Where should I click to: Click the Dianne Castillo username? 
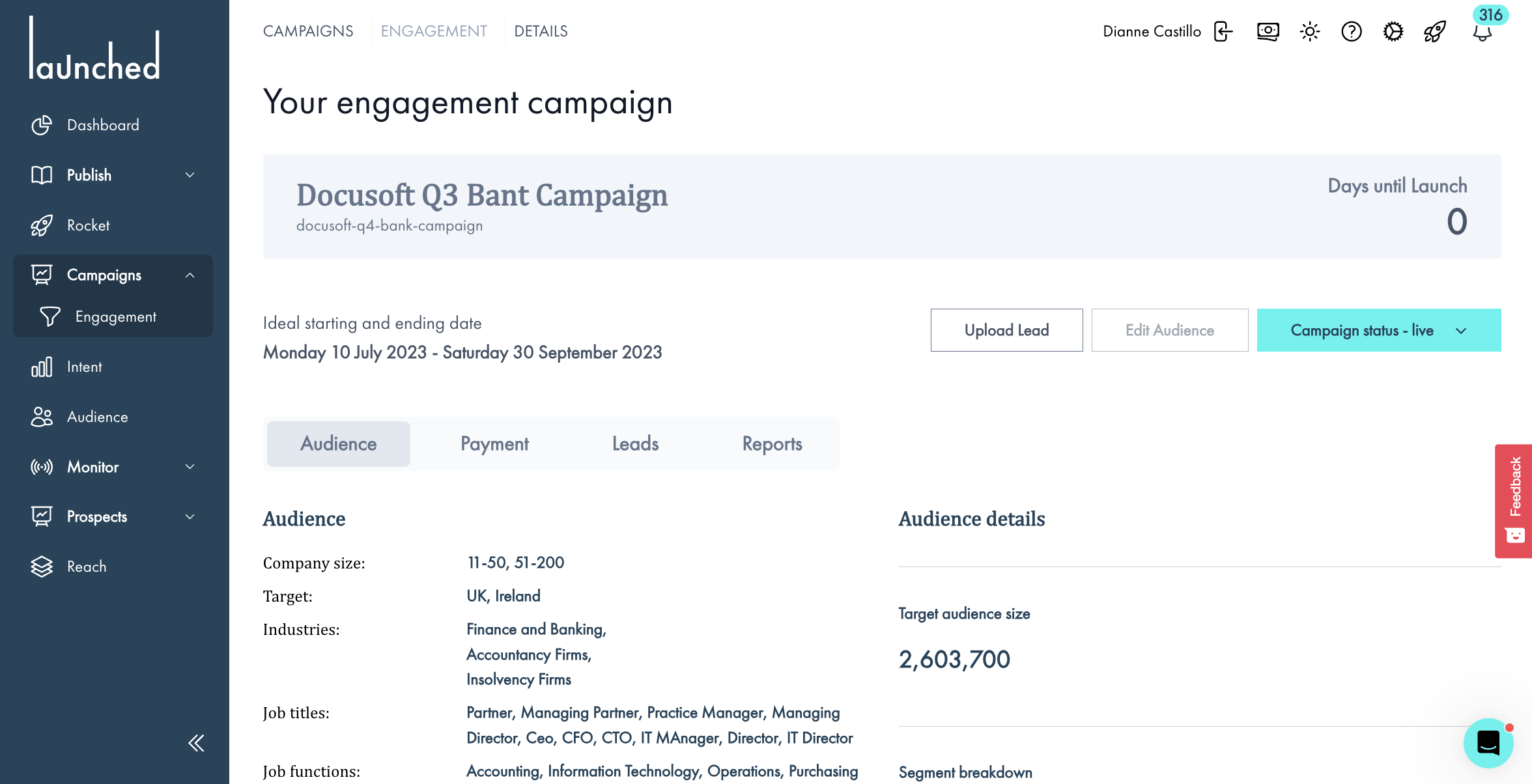pos(1152,31)
